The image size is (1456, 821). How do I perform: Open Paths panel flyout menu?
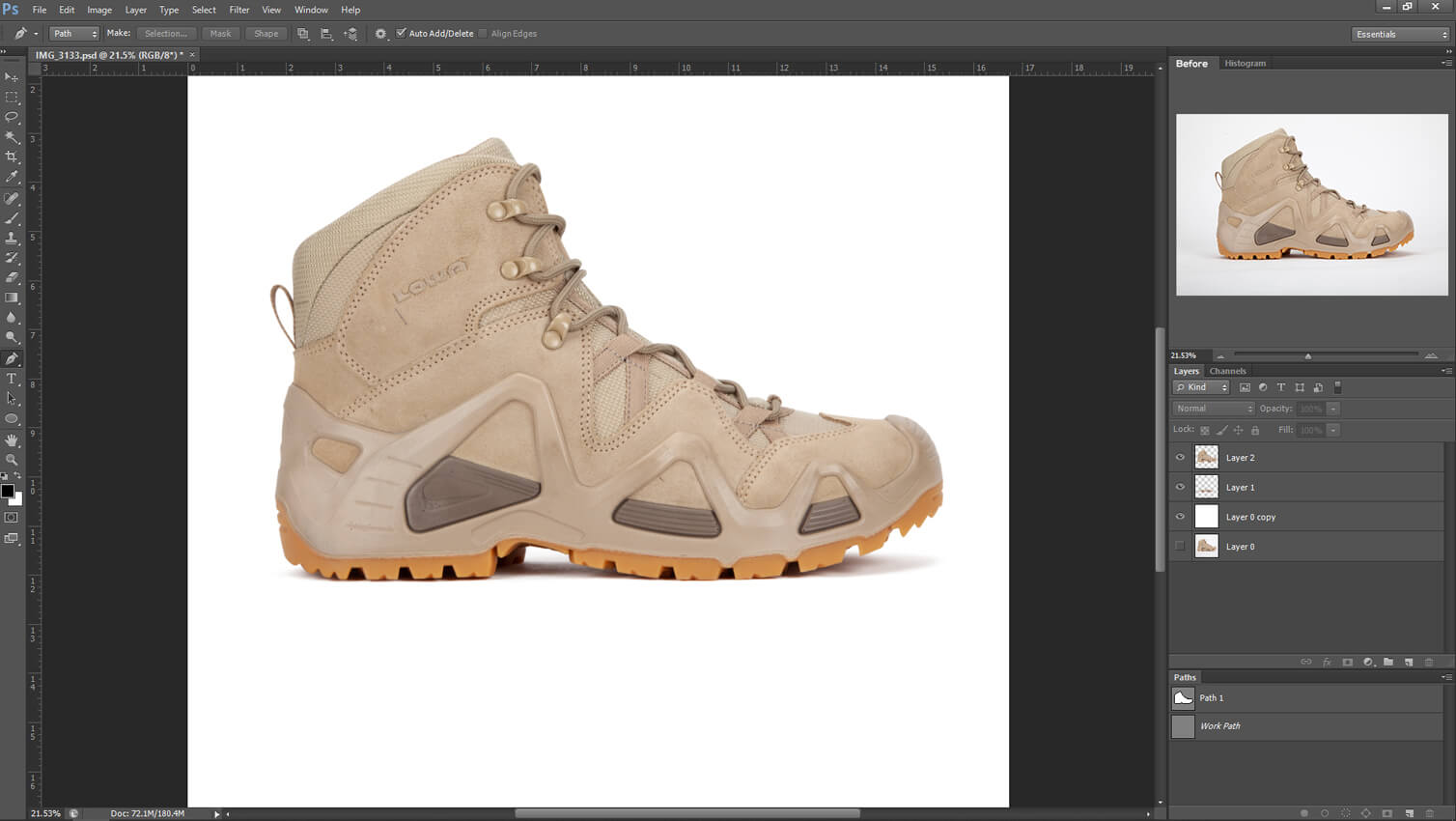point(1445,677)
